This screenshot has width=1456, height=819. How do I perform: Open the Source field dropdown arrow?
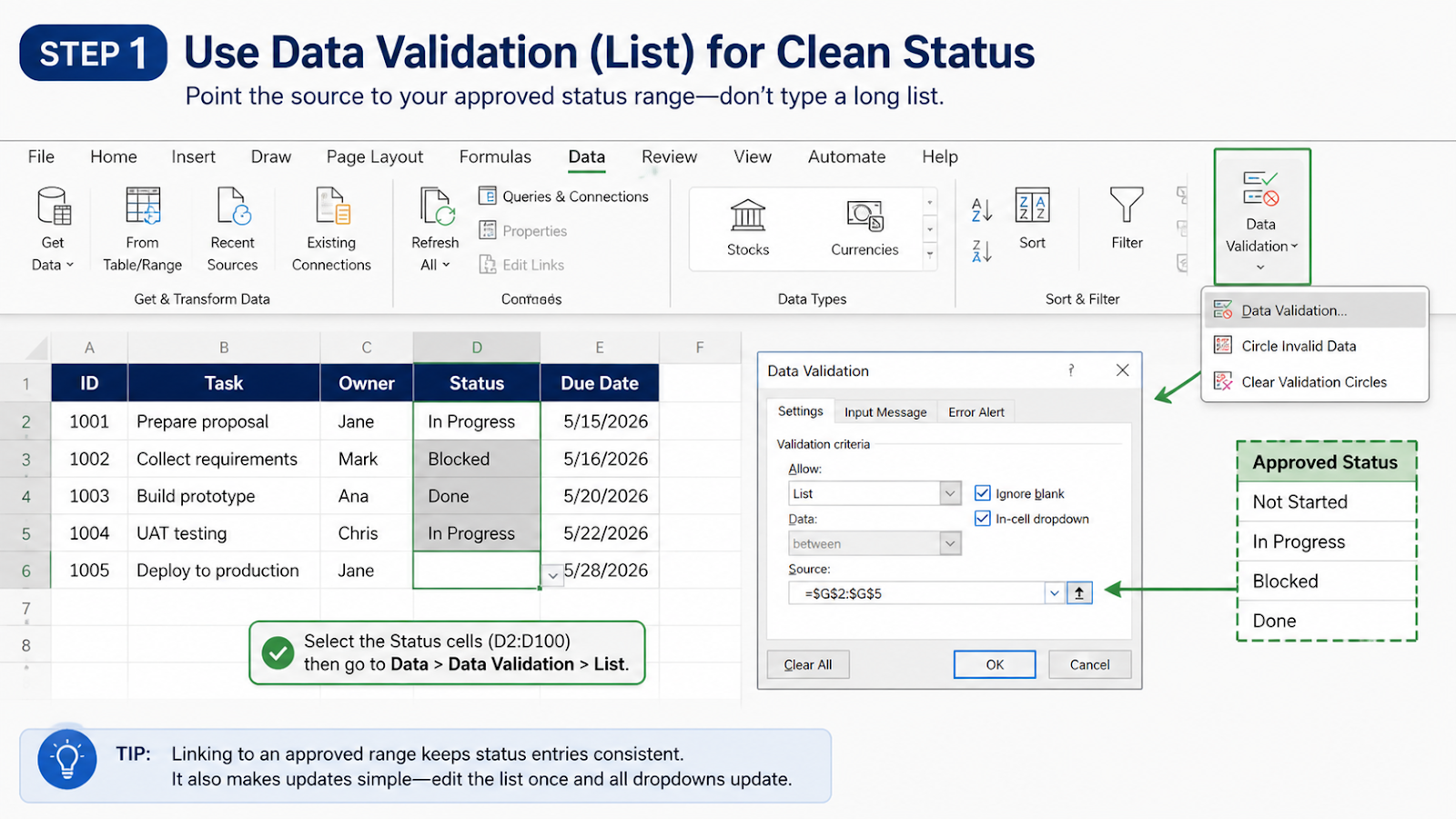(1055, 593)
